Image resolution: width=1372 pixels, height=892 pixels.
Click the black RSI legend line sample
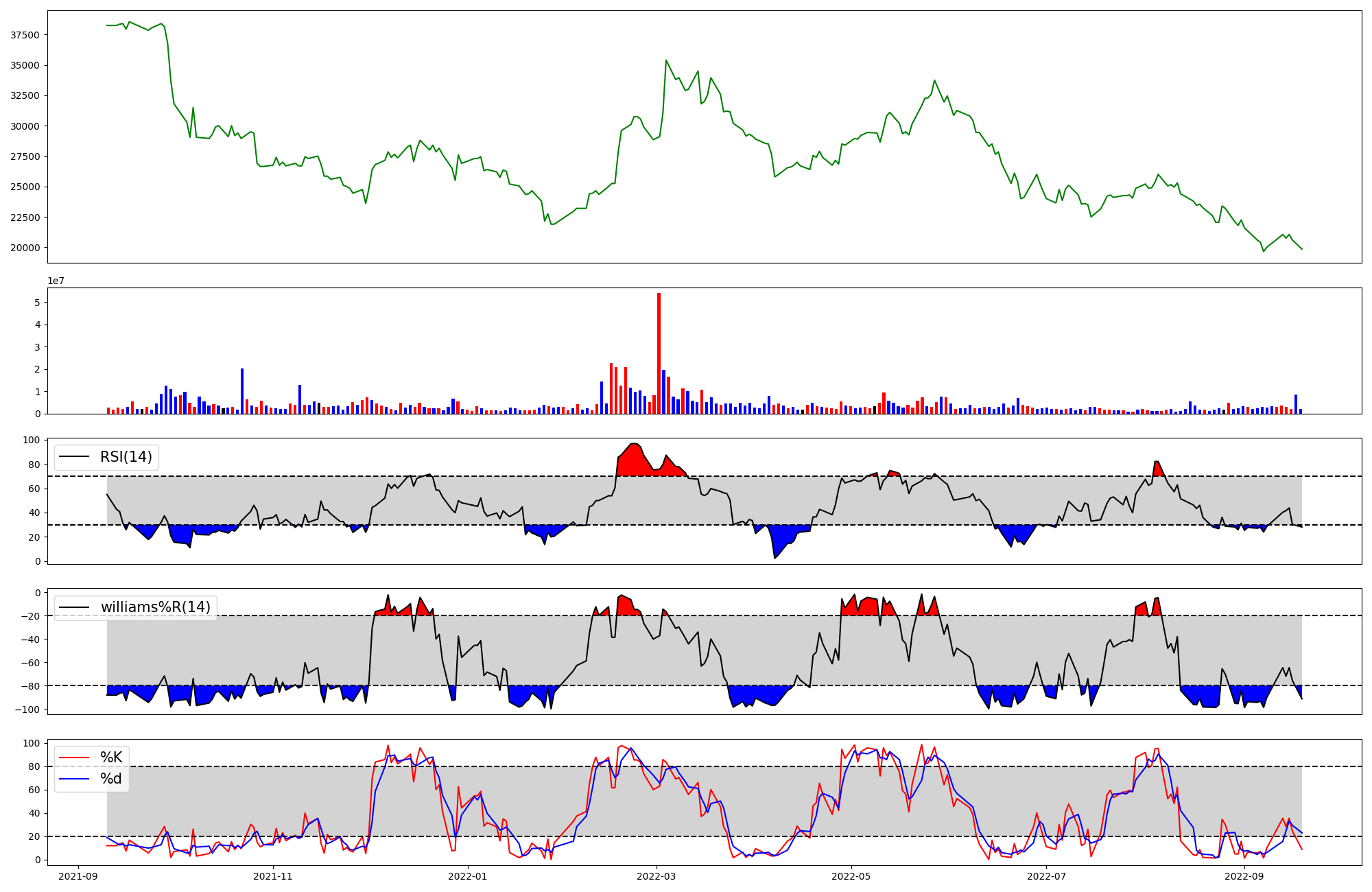pyautogui.click(x=74, y=457)
